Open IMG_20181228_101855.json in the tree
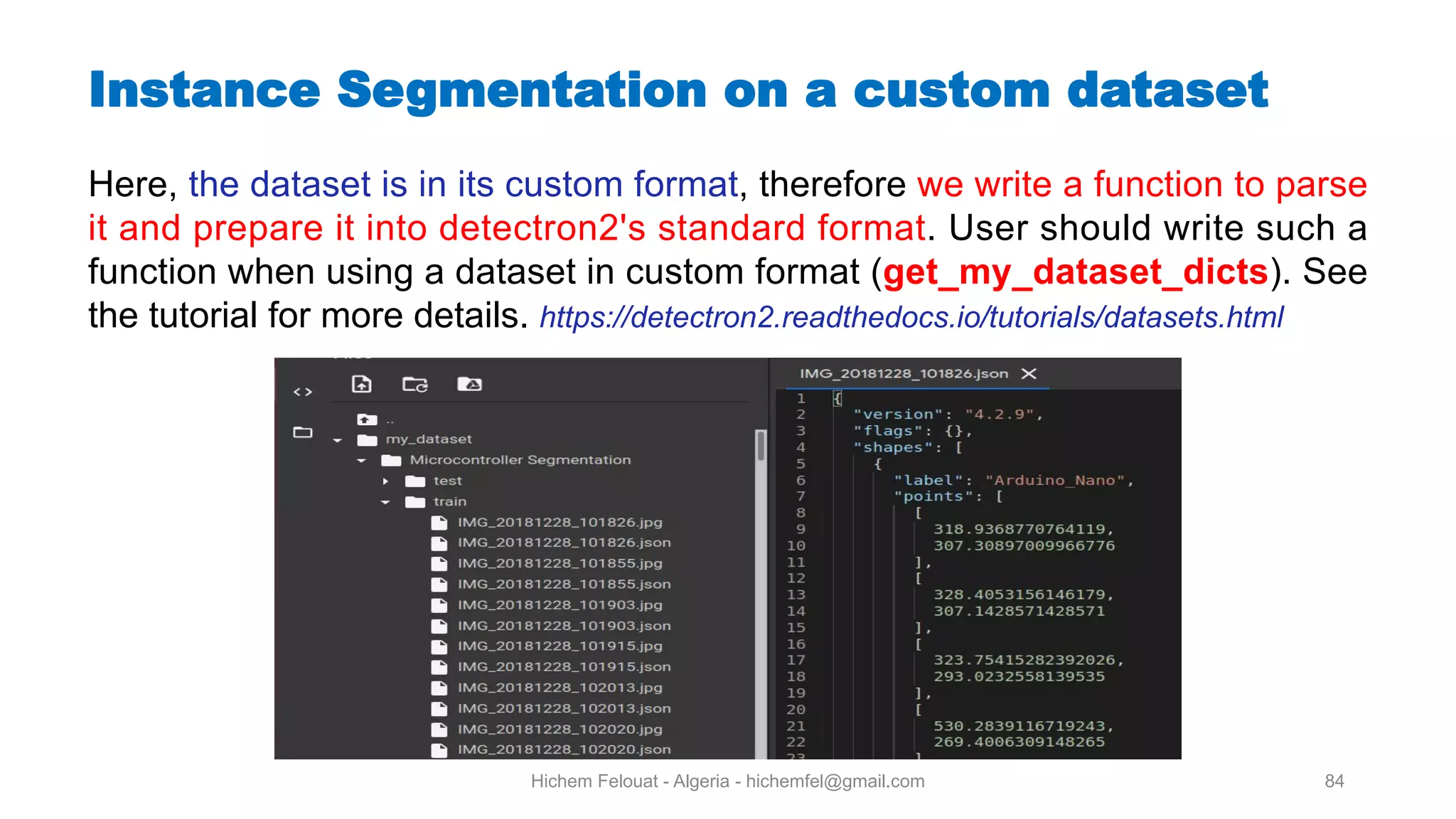The image size is (1456, 819). 564,584
